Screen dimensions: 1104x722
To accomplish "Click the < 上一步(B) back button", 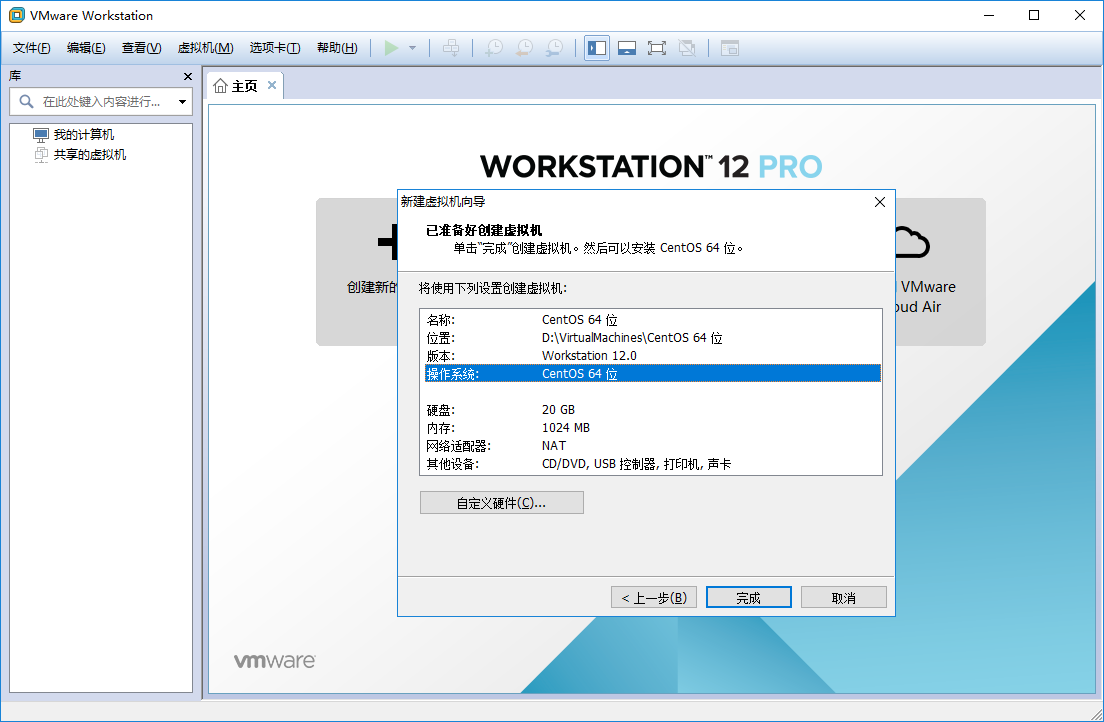I will (653, 597).
